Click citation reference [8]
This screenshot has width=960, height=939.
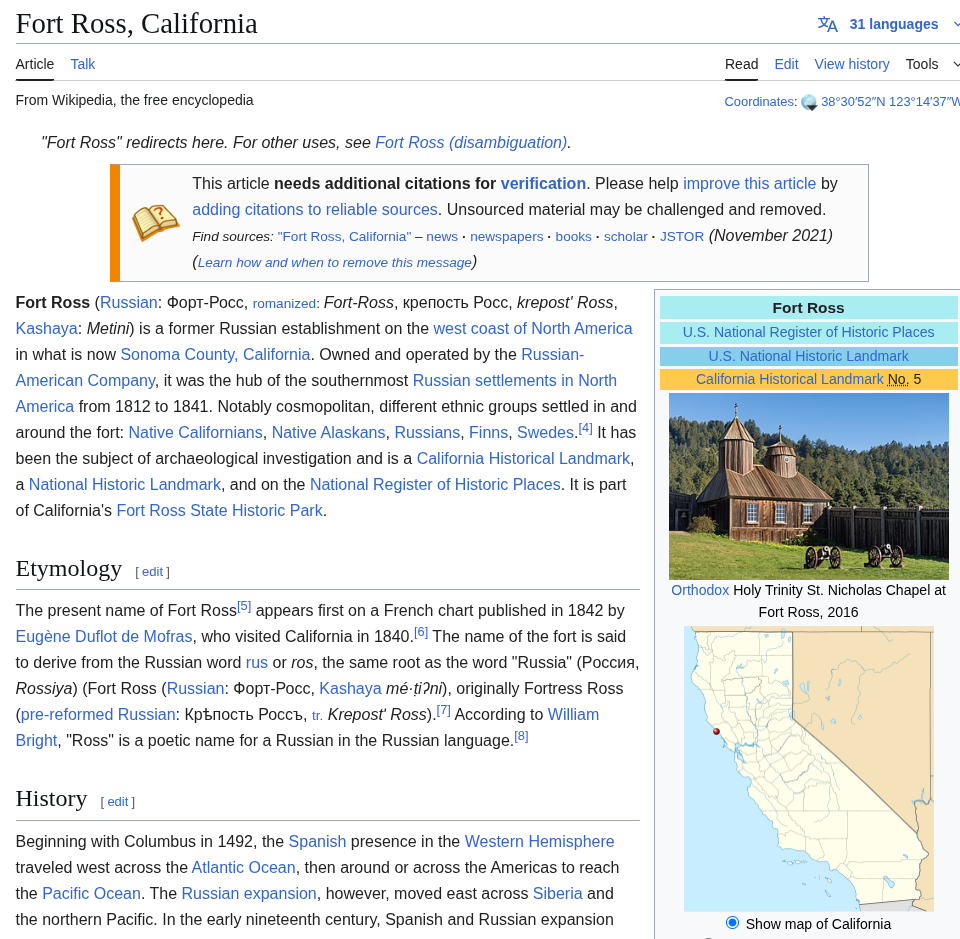pyautogui.click(x=521, y=736)
